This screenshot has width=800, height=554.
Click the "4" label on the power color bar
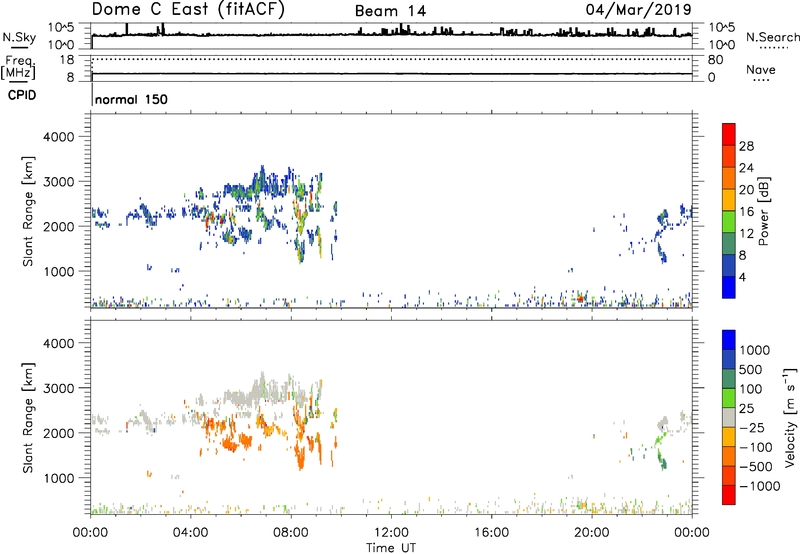(742, 277)
